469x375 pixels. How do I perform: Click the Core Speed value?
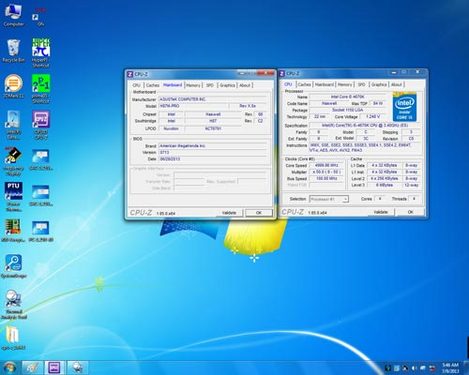tap(326, 165)
